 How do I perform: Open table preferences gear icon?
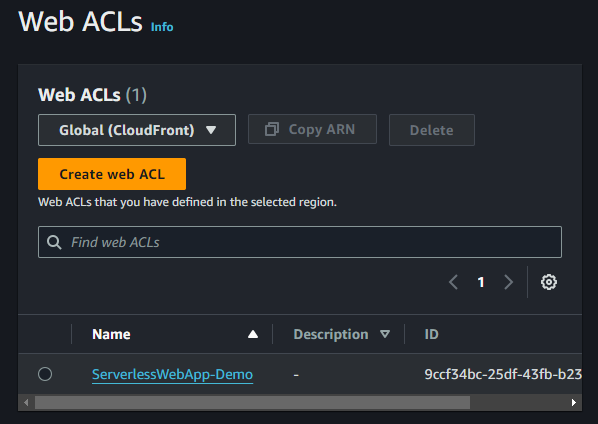pos(548,282)
